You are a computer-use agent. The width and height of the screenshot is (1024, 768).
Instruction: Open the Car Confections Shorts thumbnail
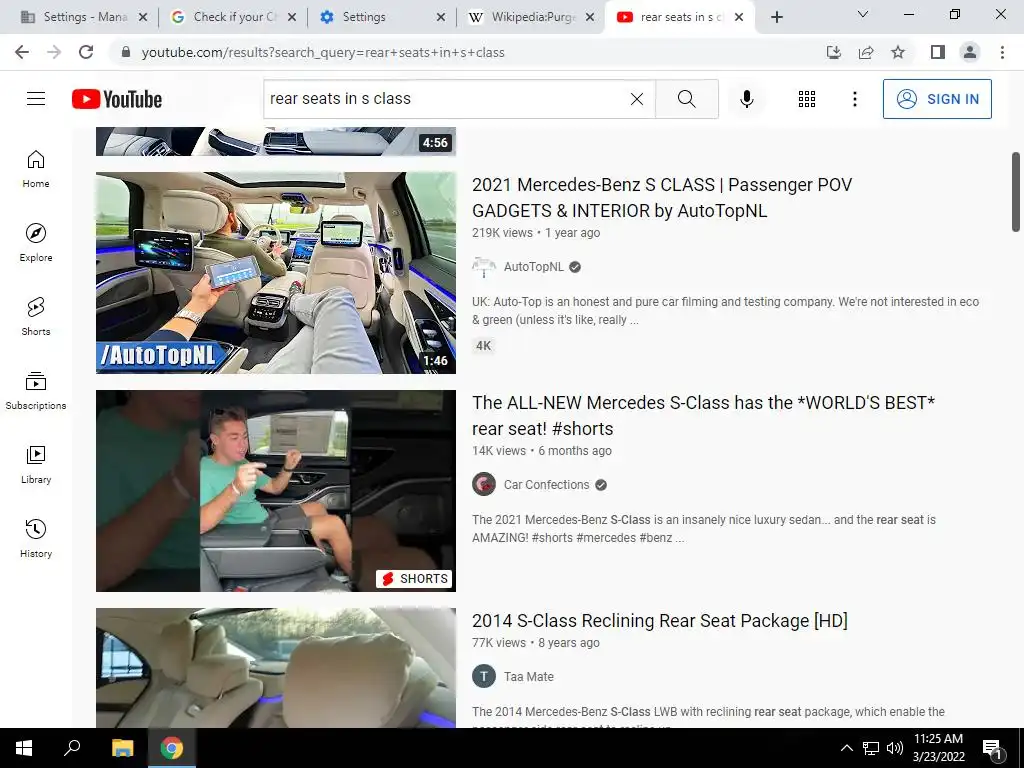click(276, 491)
